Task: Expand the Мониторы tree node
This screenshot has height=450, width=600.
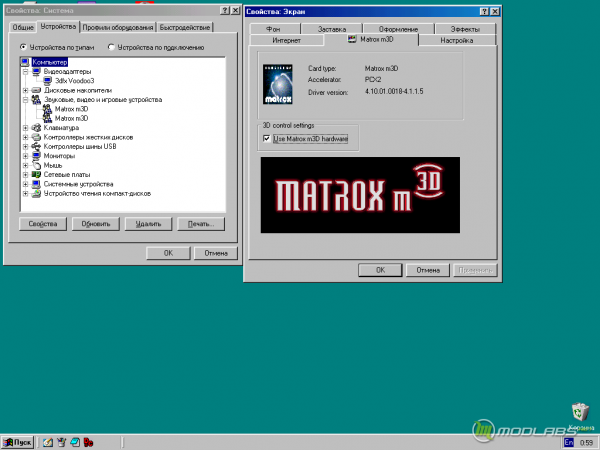Action: coord(25,156)
